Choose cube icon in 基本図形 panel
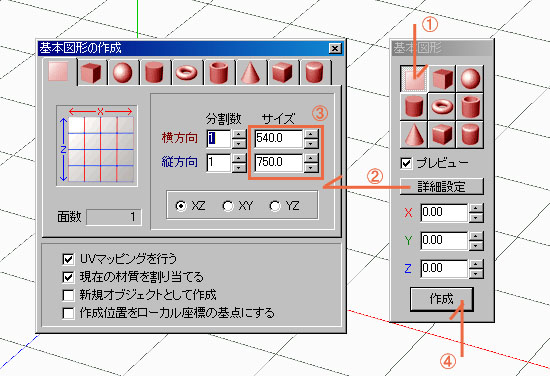The width and height of the screenshot is (550, 376). pos(442,79)
